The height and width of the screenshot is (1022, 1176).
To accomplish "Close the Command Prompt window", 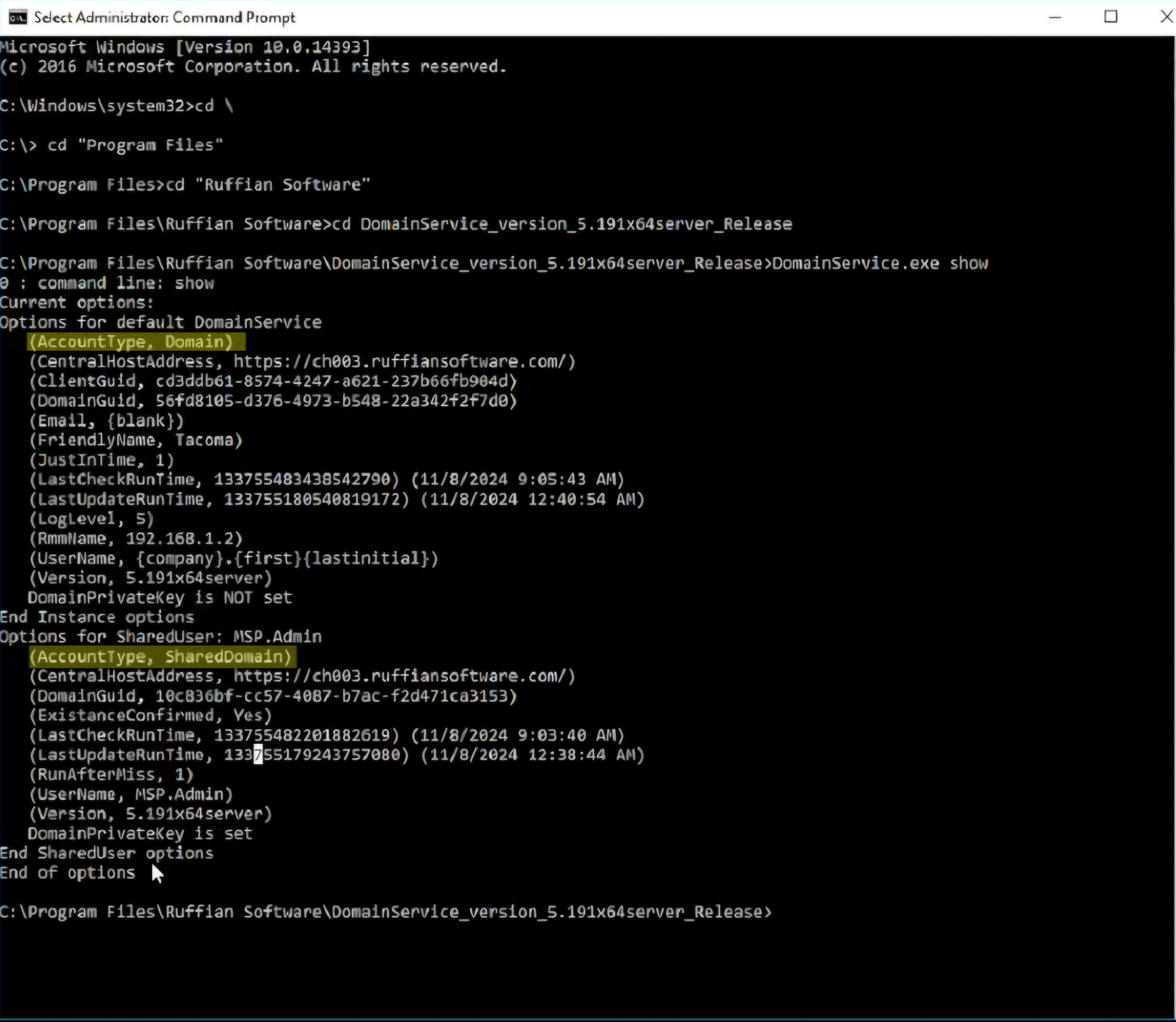I will point(1166,17).
